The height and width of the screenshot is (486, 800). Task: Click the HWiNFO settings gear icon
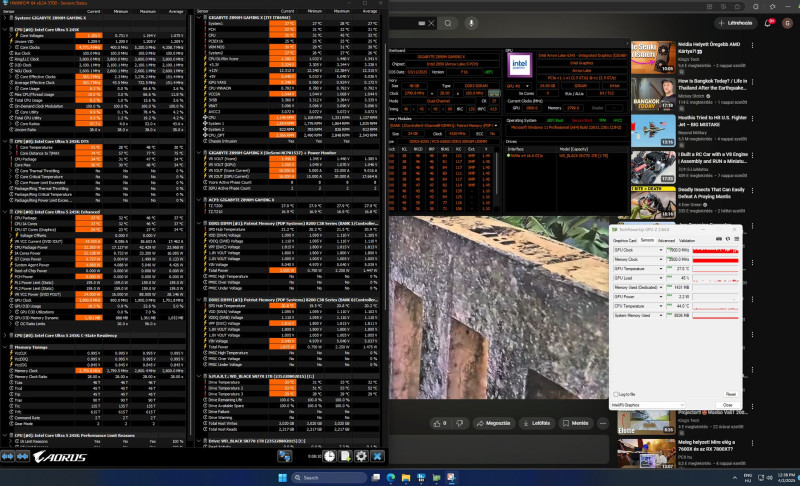pos(361,456)
